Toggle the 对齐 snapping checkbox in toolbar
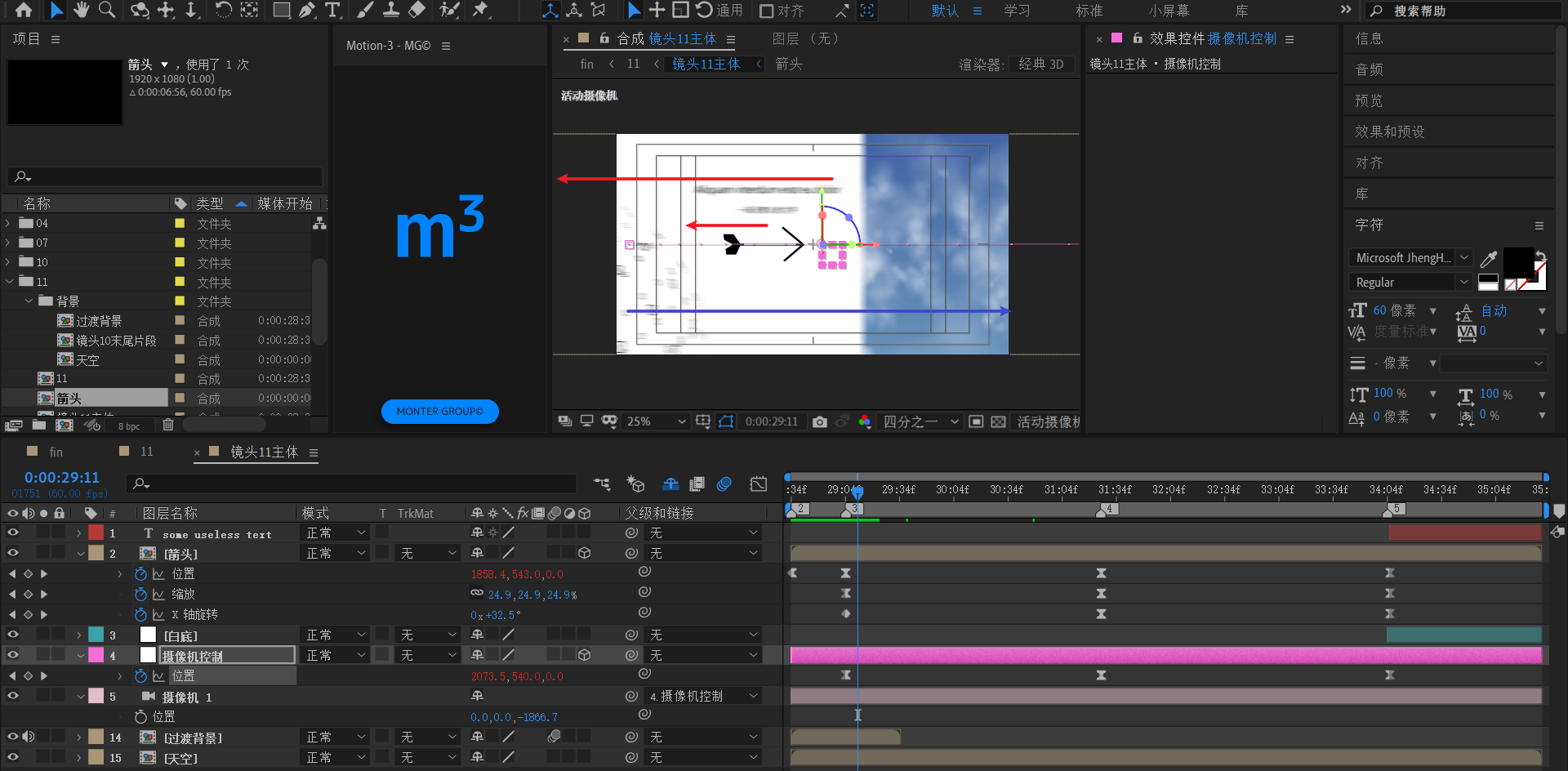The width and height of the screenshot is (1568, 771). click(x=766, y=11)
